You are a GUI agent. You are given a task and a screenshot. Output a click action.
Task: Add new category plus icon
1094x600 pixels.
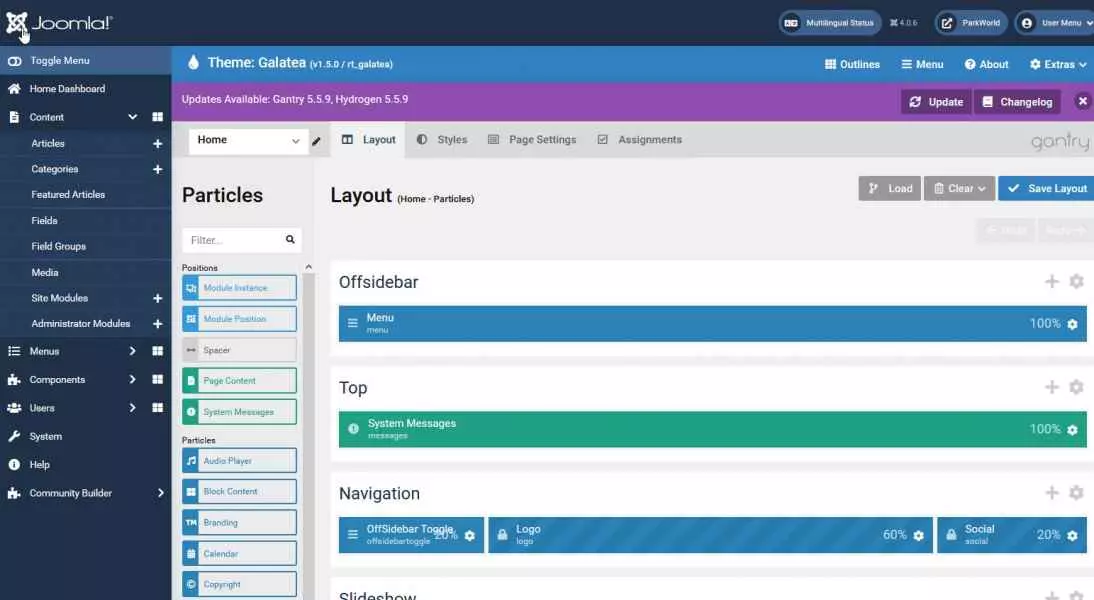click(x=158, y=169)
